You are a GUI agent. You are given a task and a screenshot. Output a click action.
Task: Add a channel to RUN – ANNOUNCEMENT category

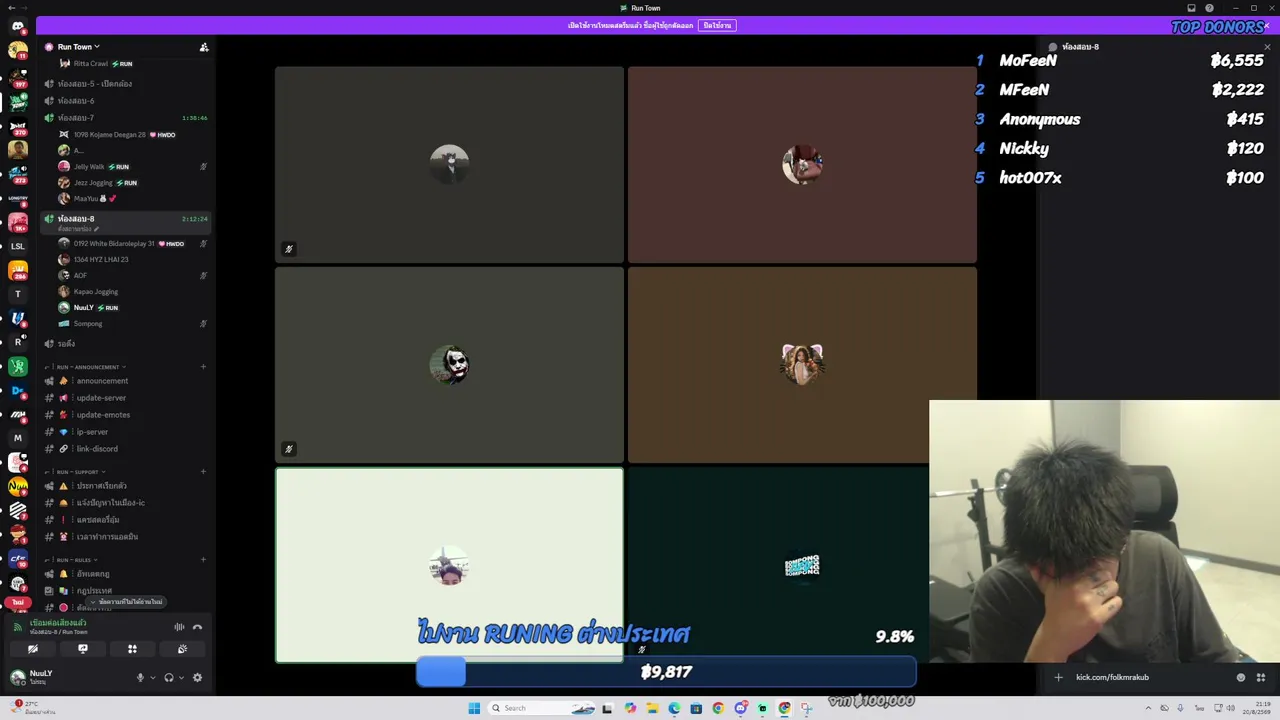203,367
